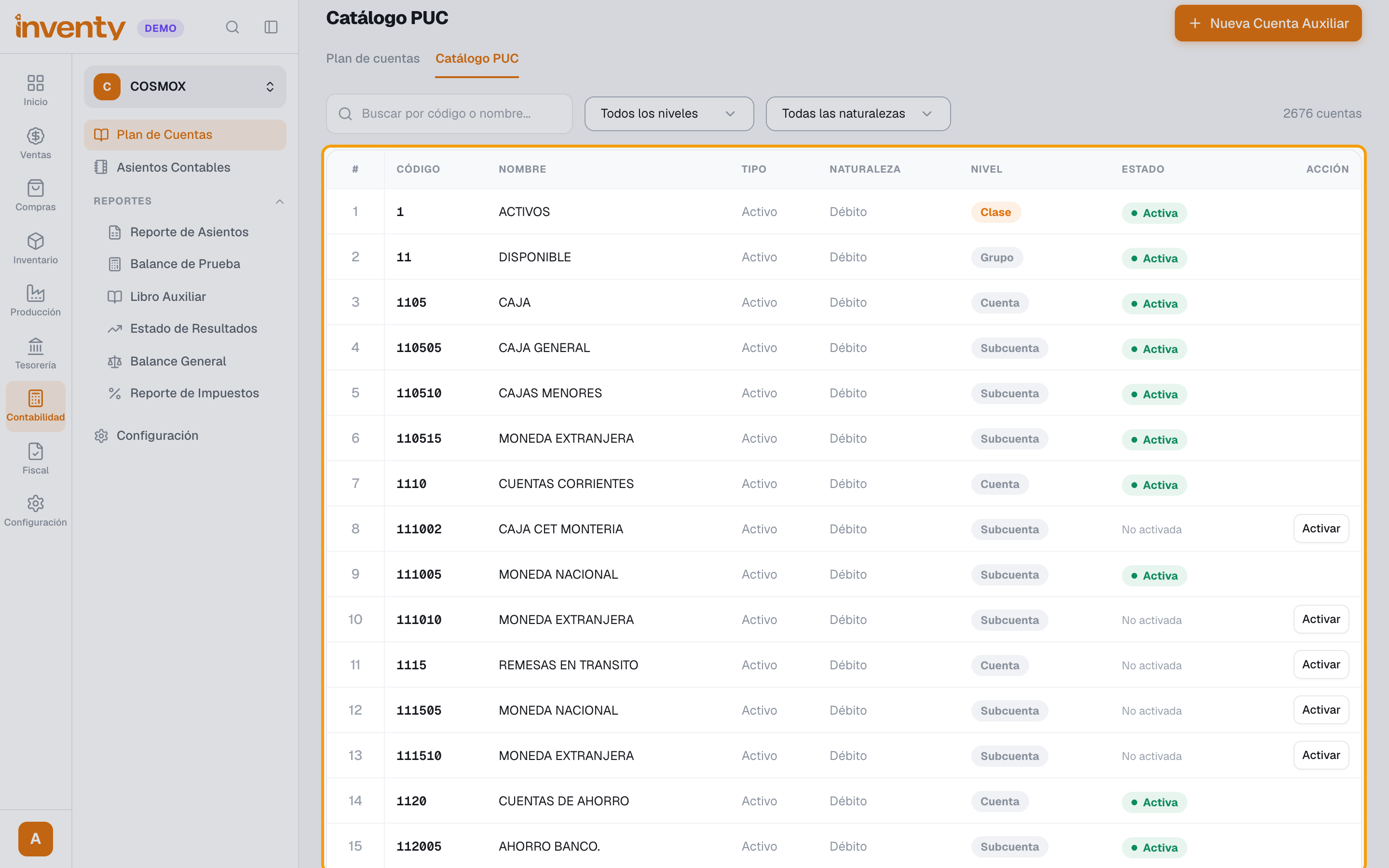Click the Clase level badge for ACTIVOS
Viewport: 1389px width, 868px height.
pos(996,212)
